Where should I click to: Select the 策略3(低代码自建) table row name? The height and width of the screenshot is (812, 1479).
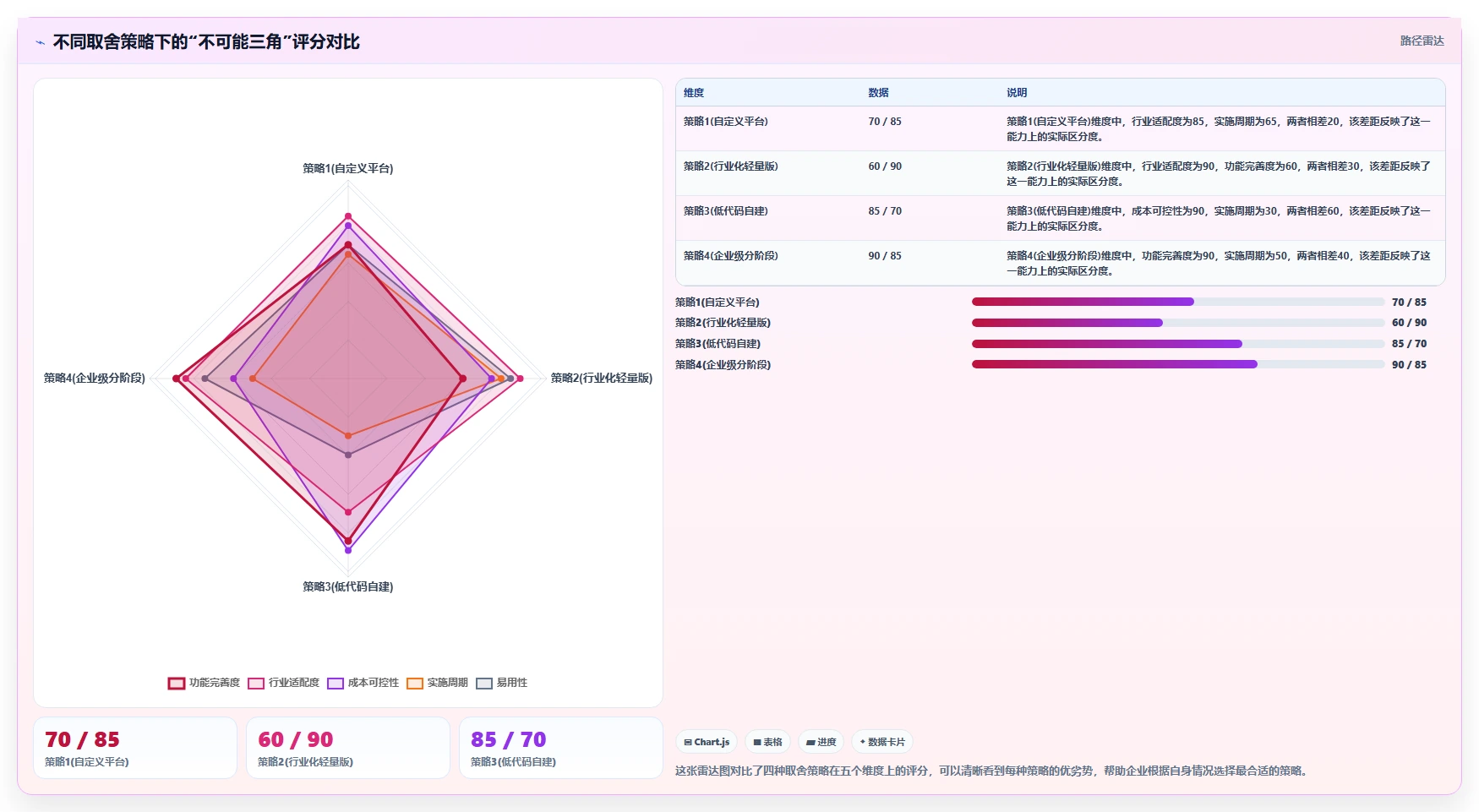725,211
